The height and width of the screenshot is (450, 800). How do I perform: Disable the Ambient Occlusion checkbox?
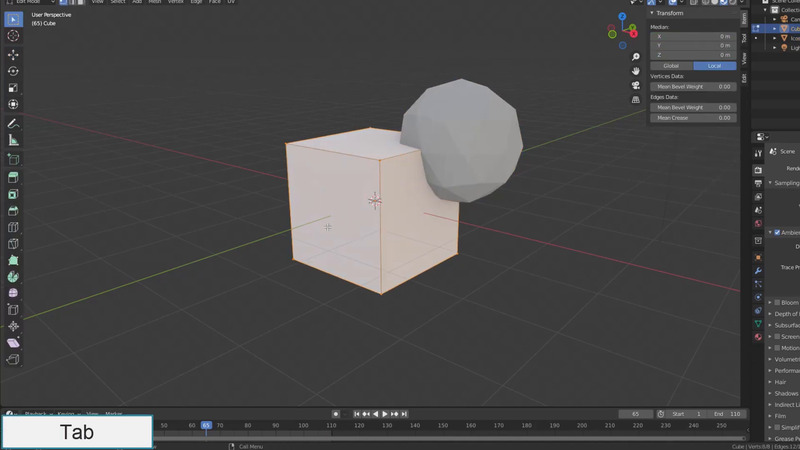click(777, 232)
